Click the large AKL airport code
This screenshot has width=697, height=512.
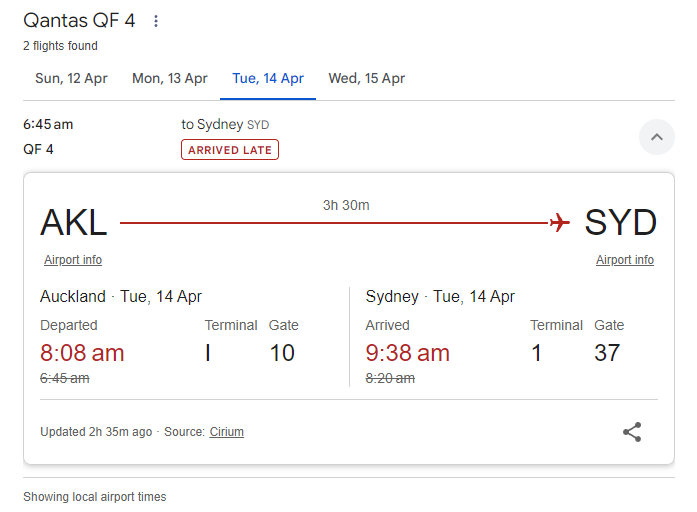click(73, 222)
